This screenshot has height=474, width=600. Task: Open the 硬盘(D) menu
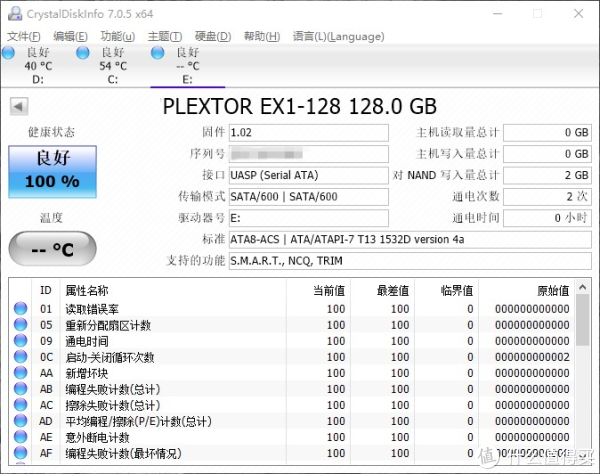click(x=213, y=36)
